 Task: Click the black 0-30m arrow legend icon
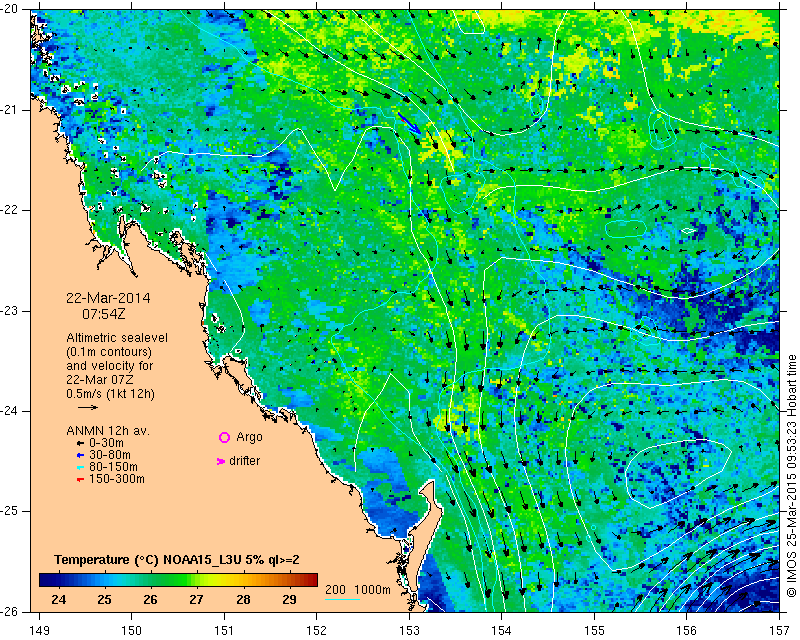(x=80, y=443)
